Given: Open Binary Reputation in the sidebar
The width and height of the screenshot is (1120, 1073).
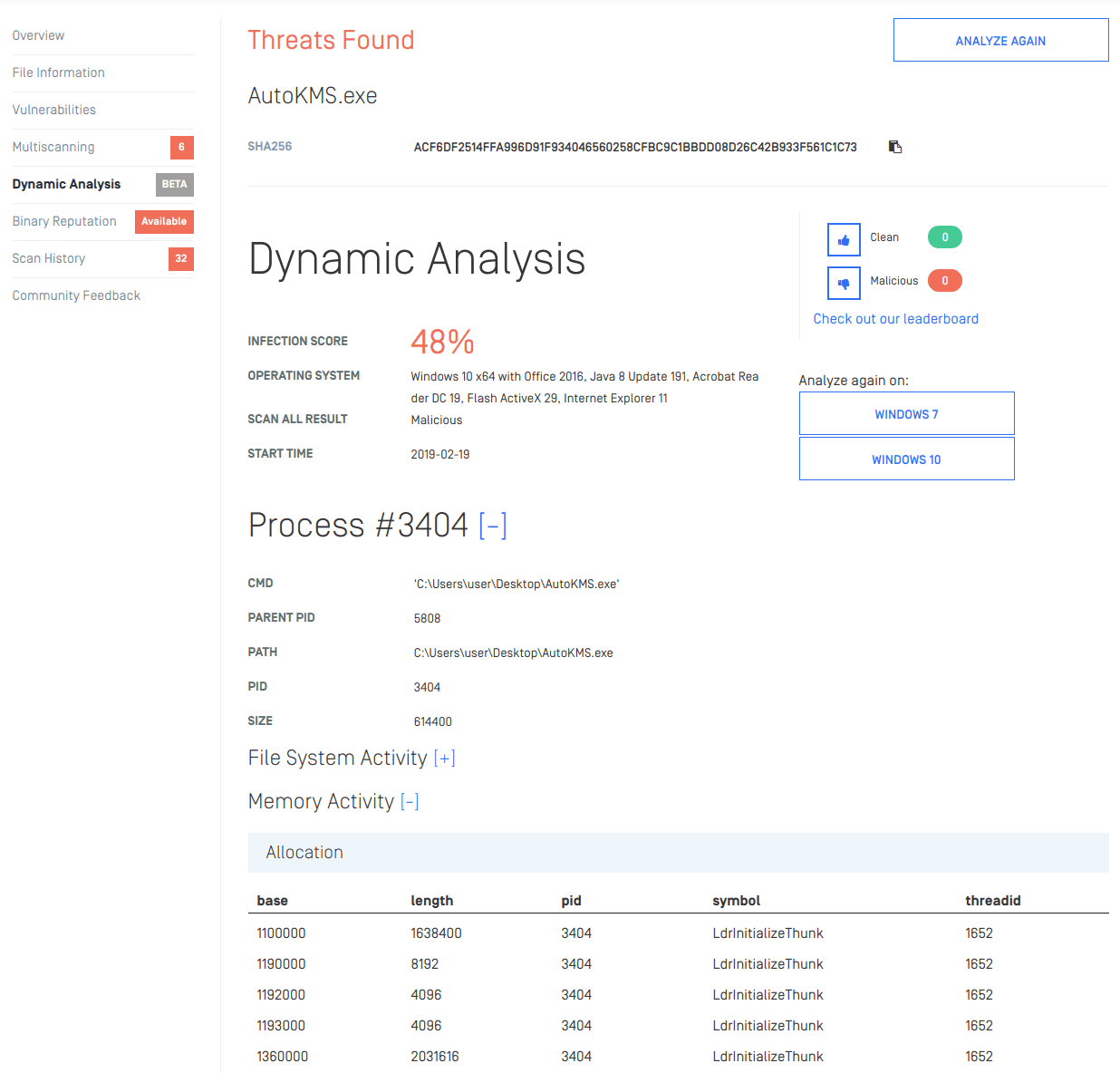Looking at the screenshot, I should (x=64, y=221).
